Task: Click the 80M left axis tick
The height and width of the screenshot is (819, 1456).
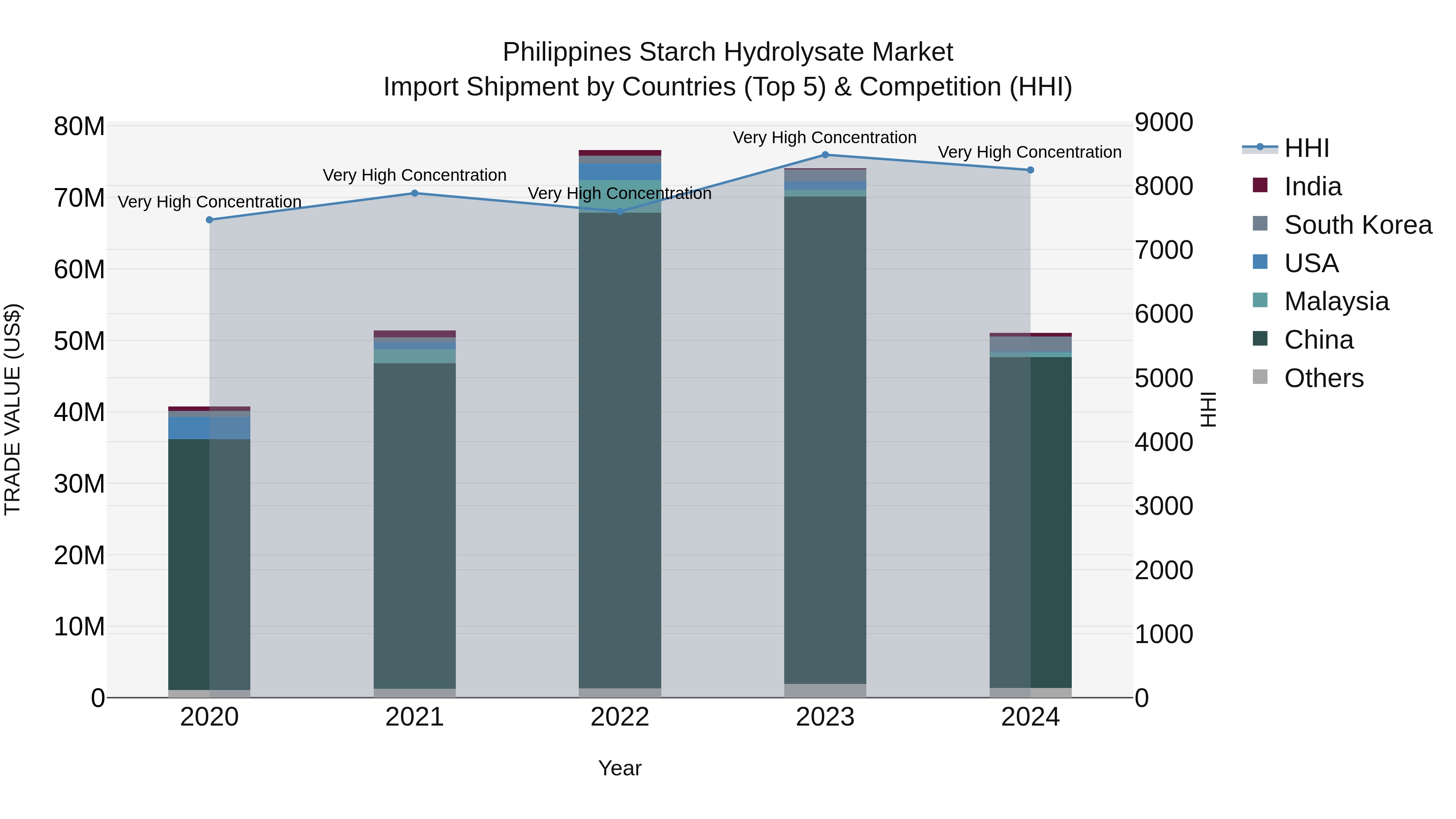Action: [79, 127]
